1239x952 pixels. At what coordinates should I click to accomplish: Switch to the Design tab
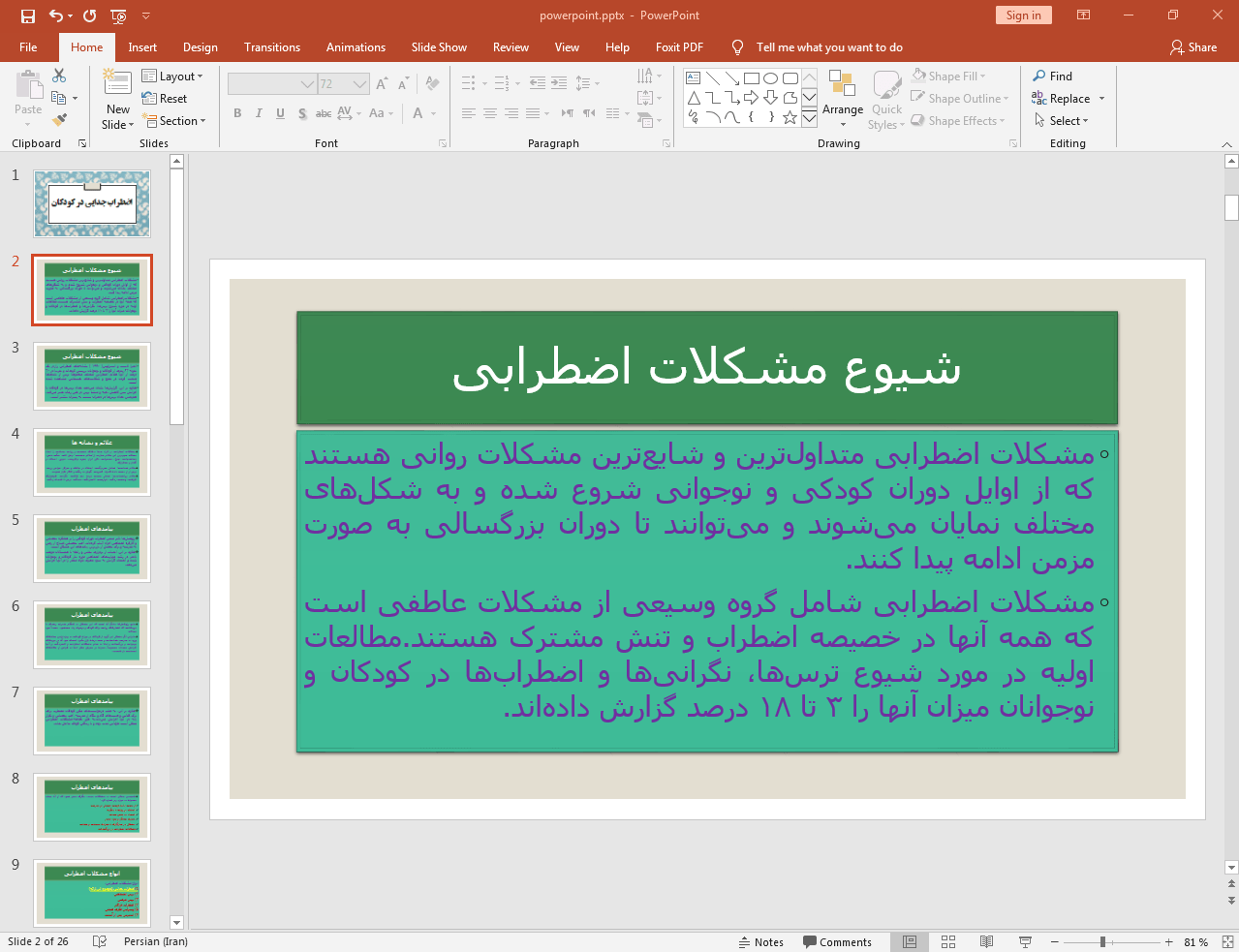[201, 47]
